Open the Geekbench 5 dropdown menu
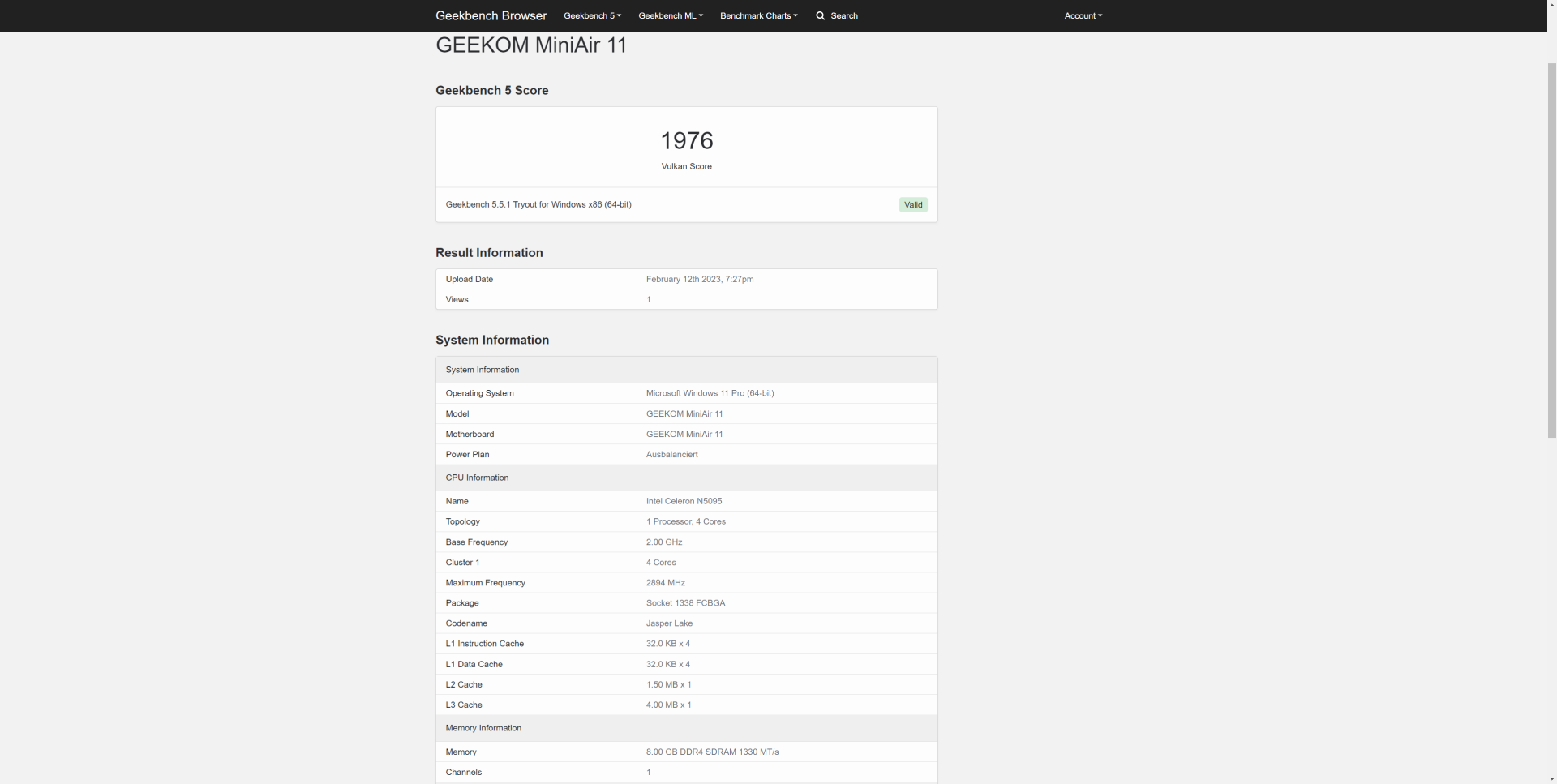Screen dimensions: 1557x784 coord(592,15)
